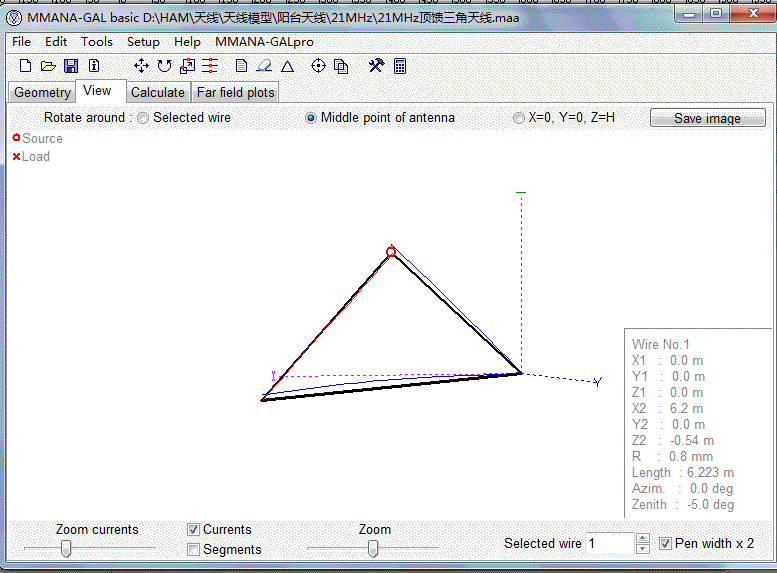Click the hammer and wrench tools icon

click(x=376, y=66)
